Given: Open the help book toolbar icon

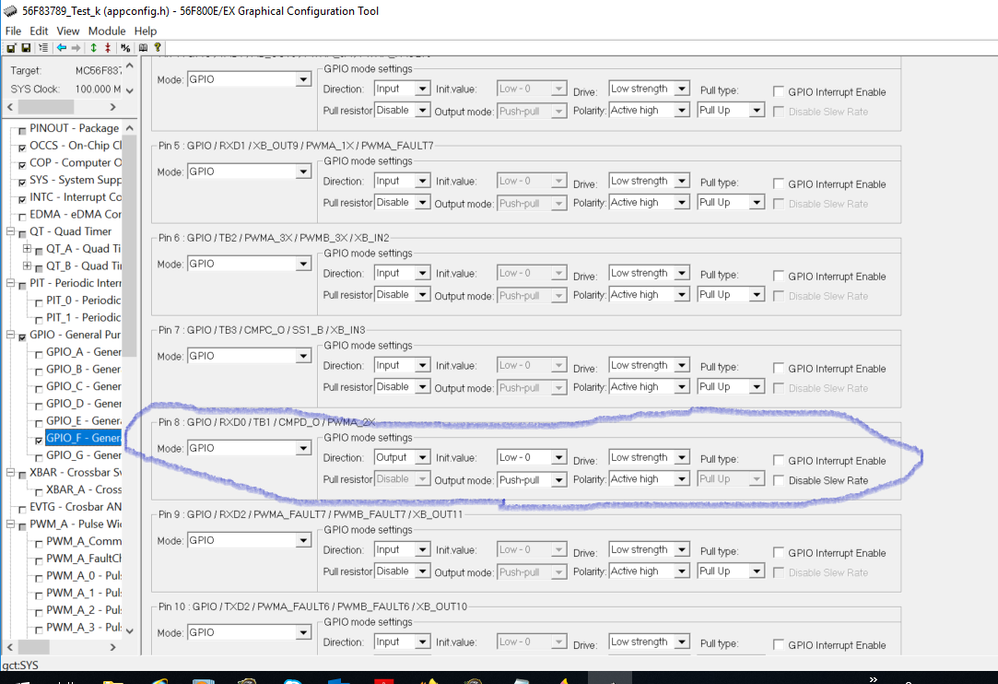Looking at the screenshot, I should point(143,48).
